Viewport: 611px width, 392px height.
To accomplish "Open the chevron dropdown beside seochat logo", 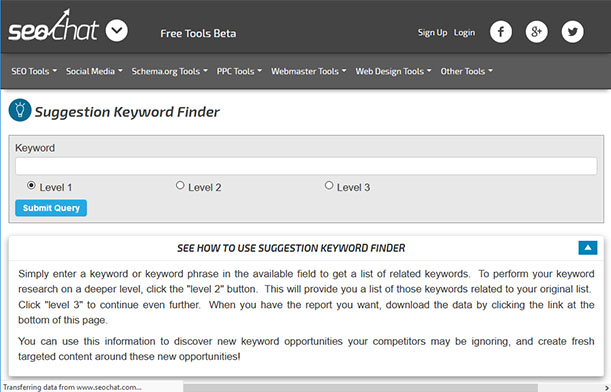I will pyautogui.click(x=117, y=30).
